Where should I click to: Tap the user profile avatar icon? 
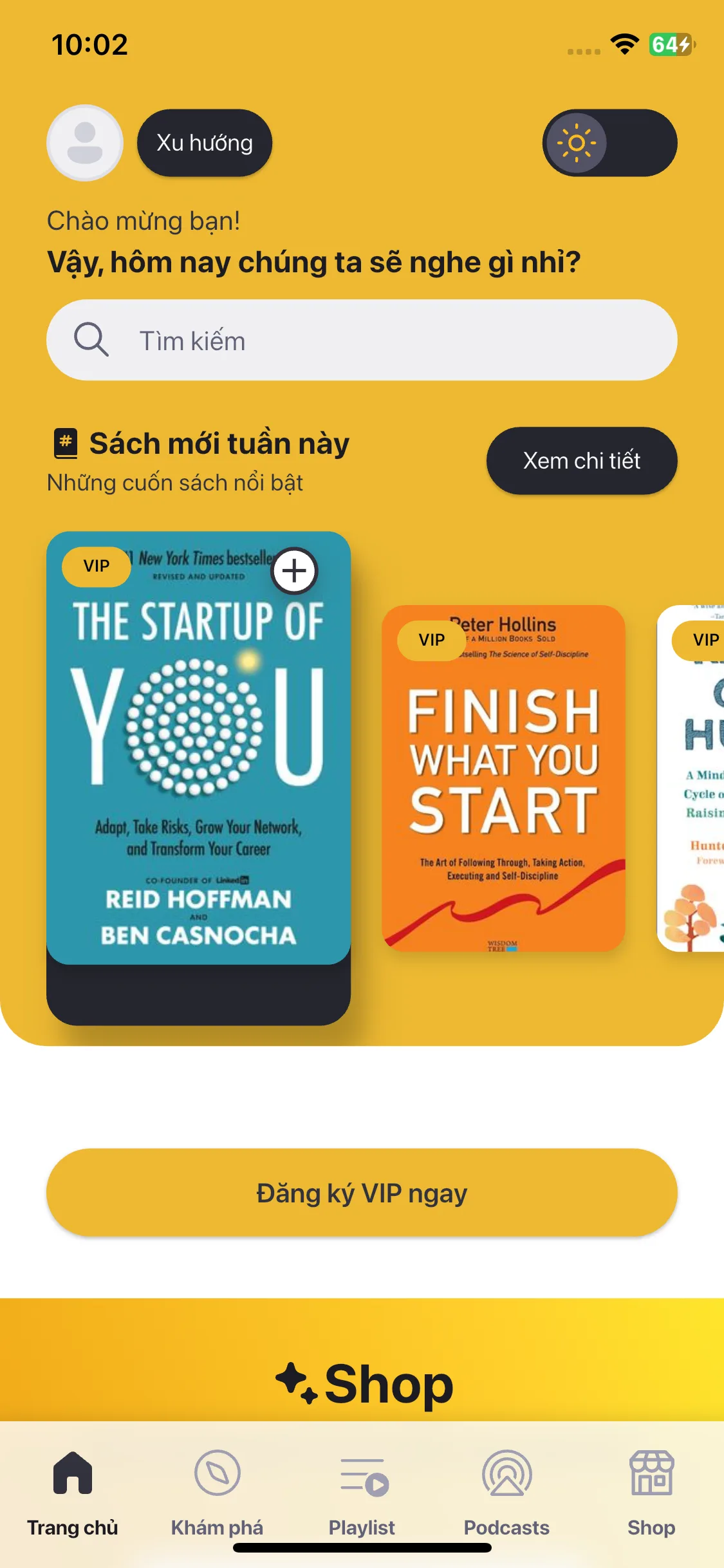tap(85, 143)
